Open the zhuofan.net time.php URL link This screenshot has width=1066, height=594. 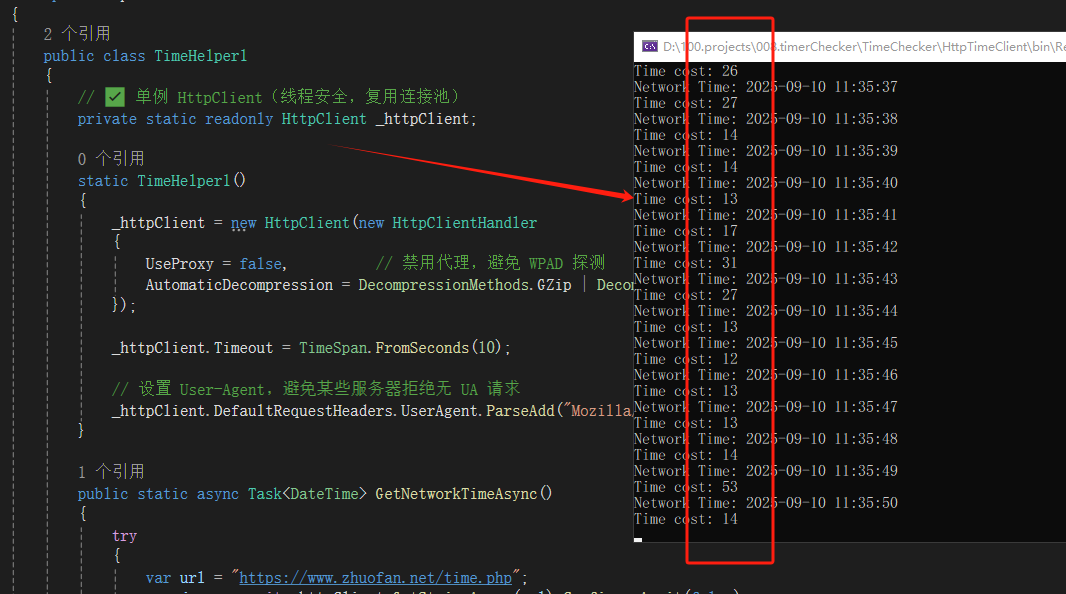pos(375,578)
